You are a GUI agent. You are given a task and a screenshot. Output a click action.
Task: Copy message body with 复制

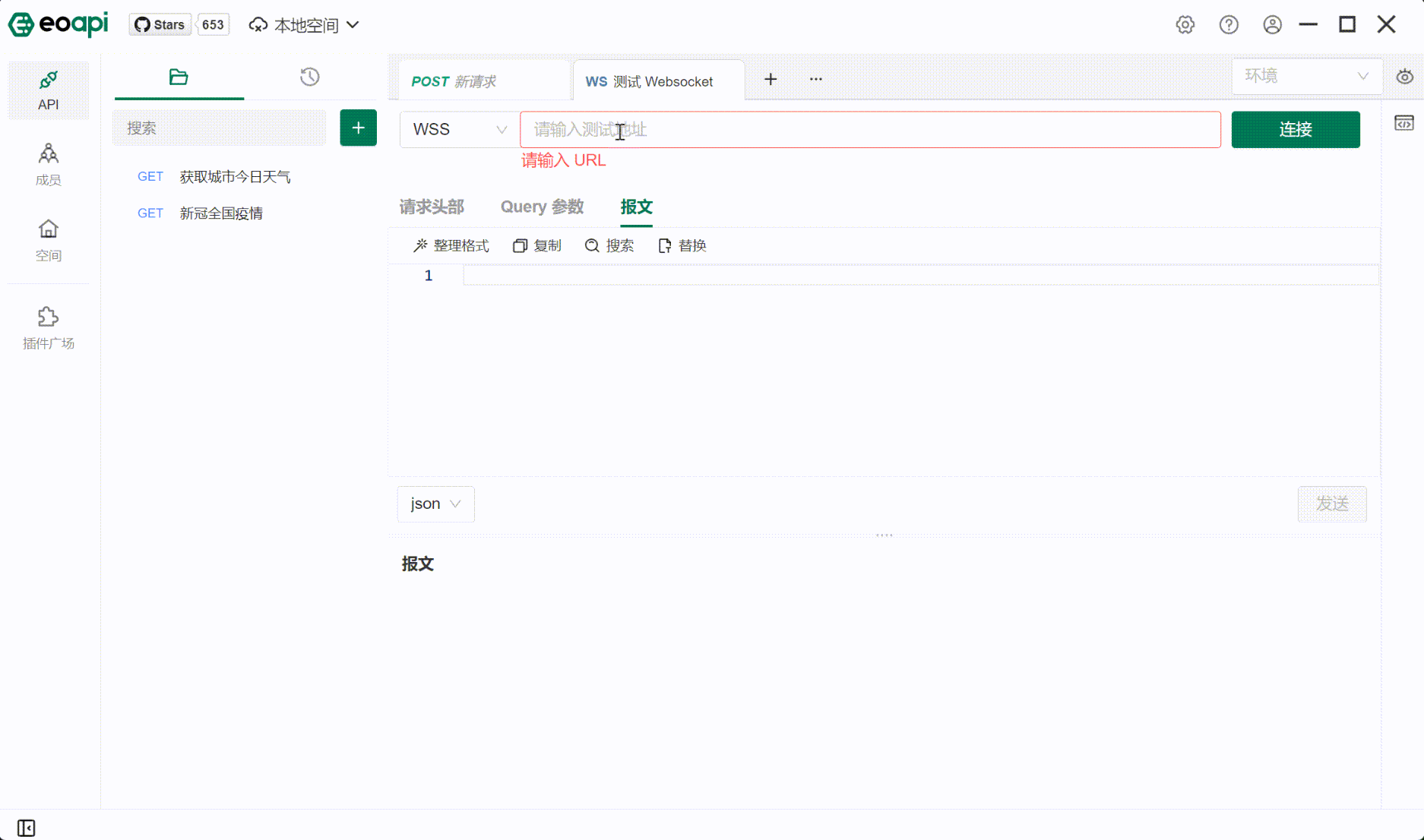(537, 245)
